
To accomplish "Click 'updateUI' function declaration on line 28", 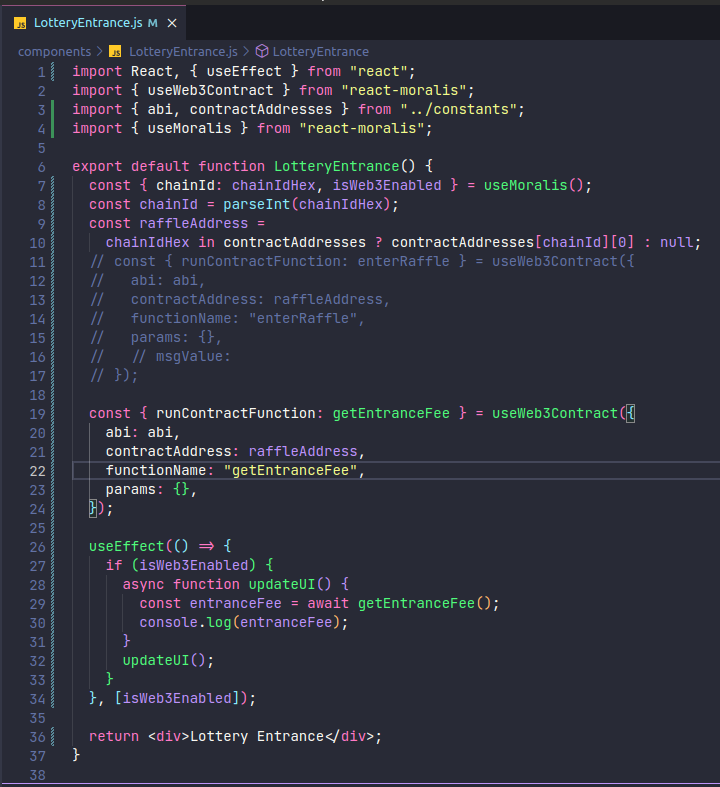I will (281, 584).
